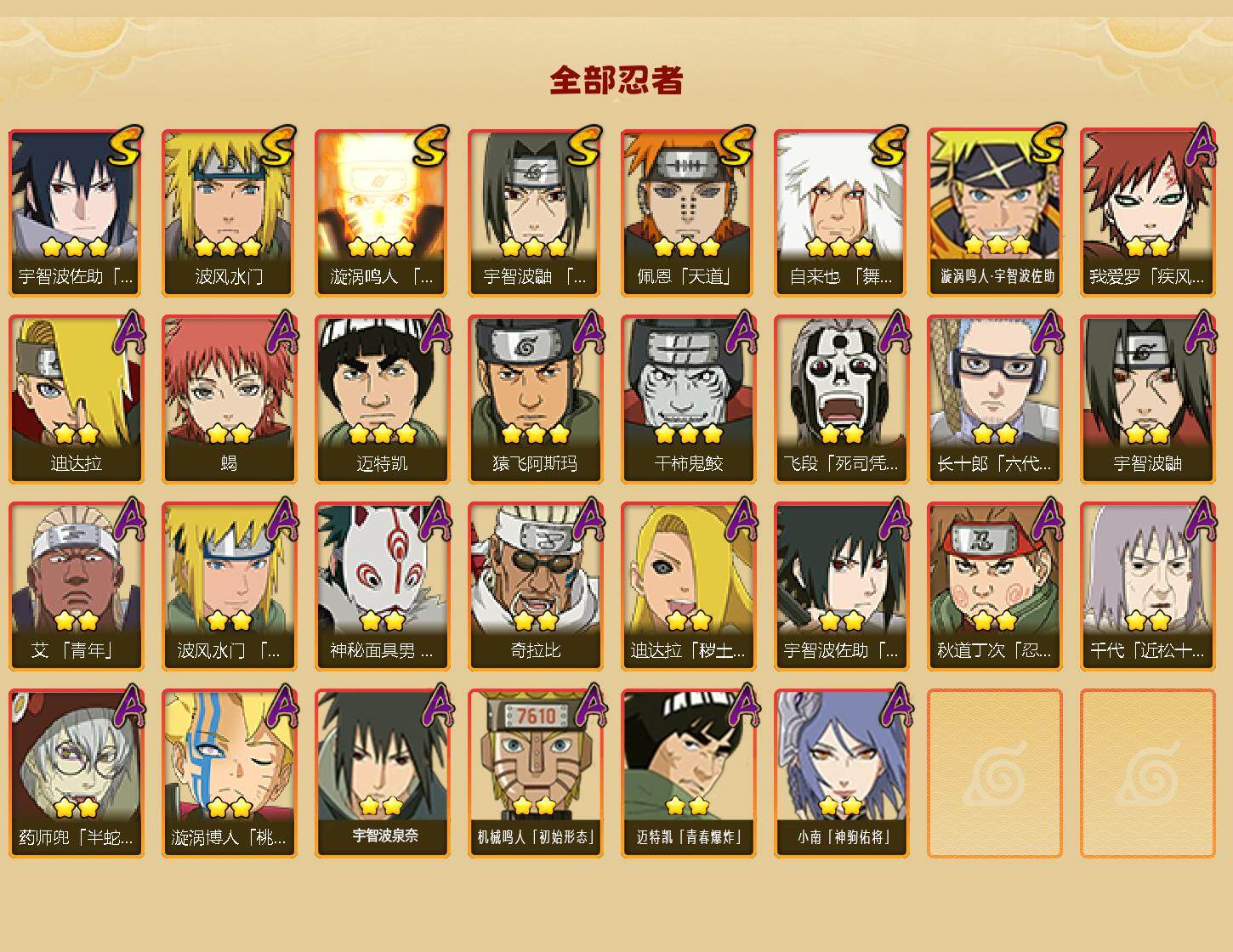Viewport: 1233px width, 952px height.
Task: Select the 蝎 ninja portrait
Action: click(x=229, y=399)
